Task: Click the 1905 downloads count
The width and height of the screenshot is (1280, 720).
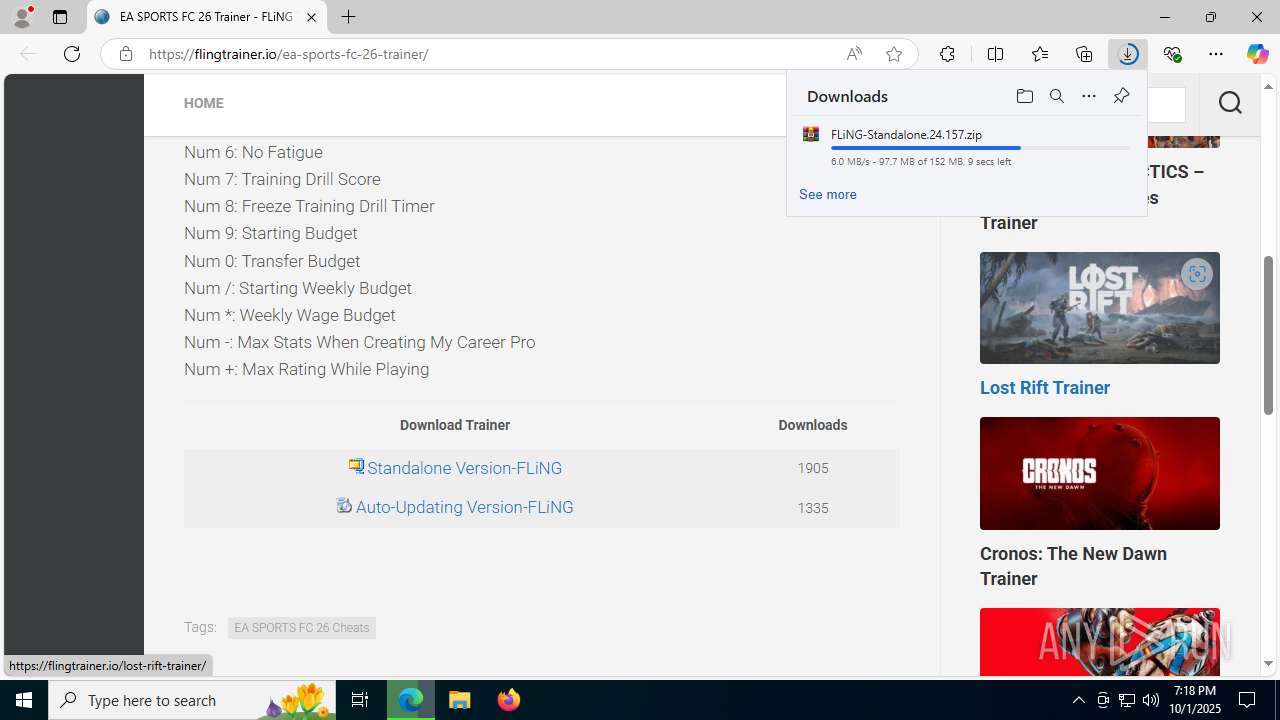Action: click(813, 468)
